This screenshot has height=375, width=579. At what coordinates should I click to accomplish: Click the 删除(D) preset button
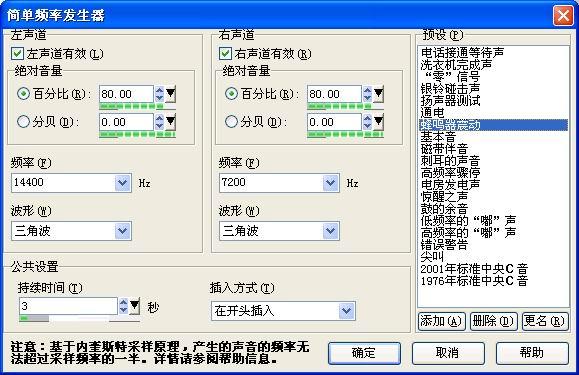tap(493, 321)
